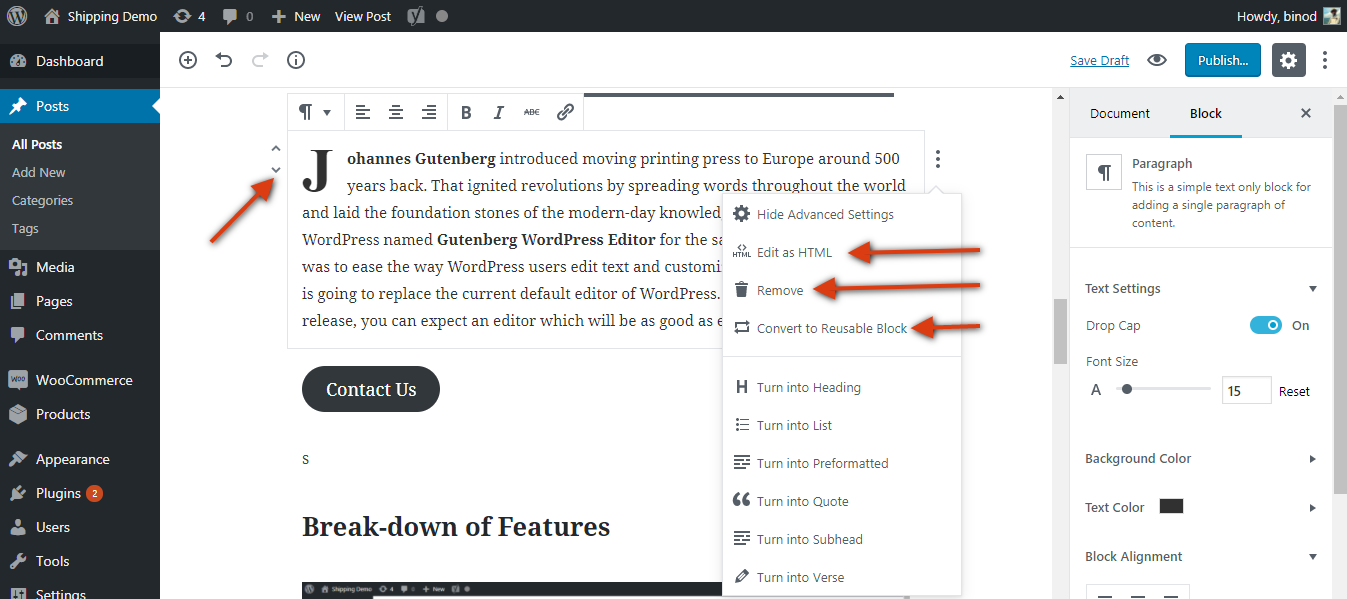The width and height of the screenshot is (1347, 599).
Task: Apply bold formatting
Action: pyautogui.click(x=465, y=112)
